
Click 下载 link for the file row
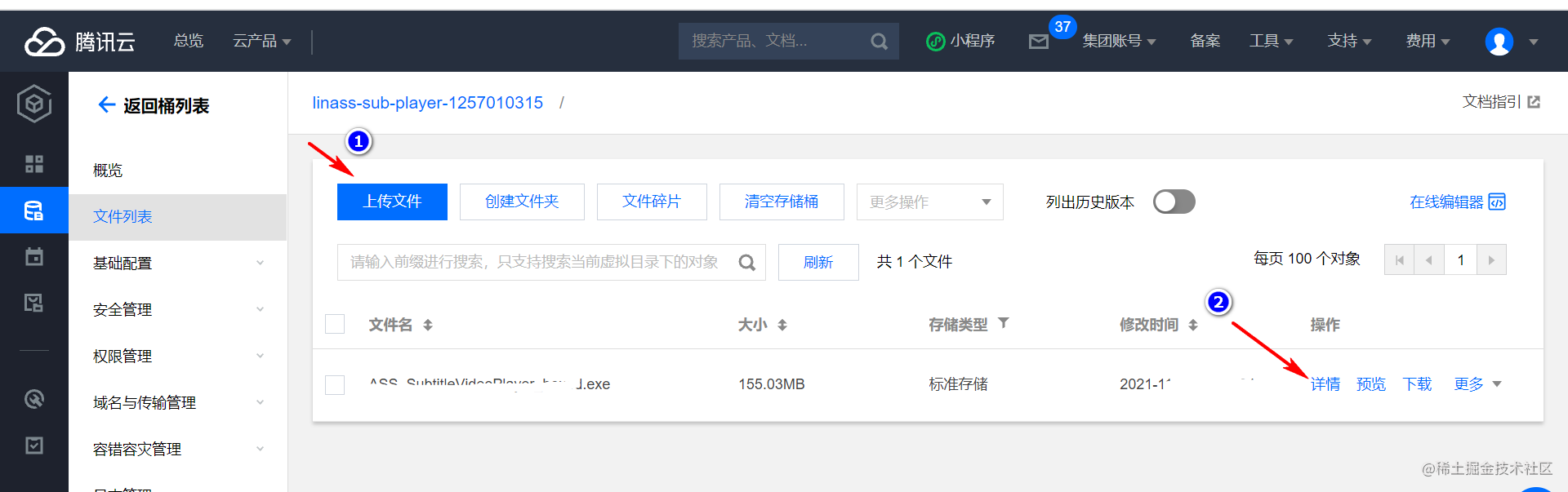pyautogui.click(x=1417, y=384)
